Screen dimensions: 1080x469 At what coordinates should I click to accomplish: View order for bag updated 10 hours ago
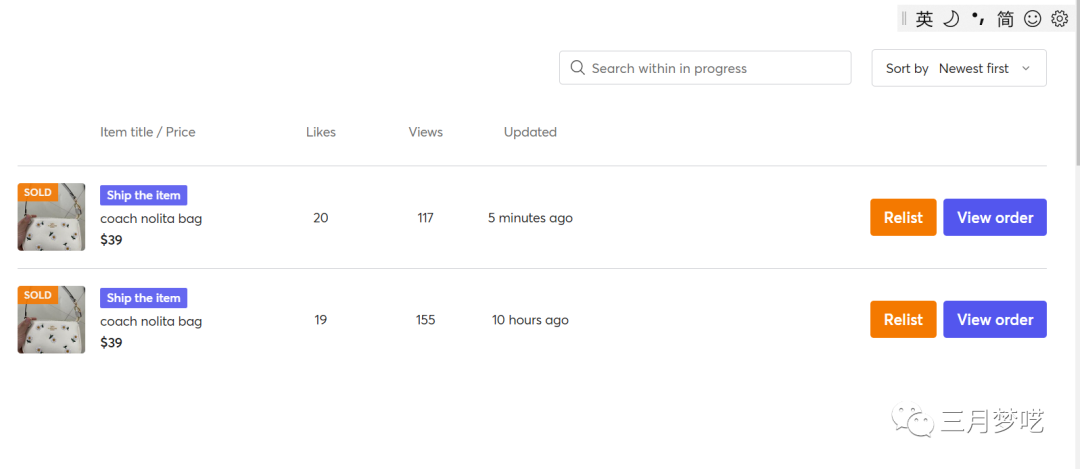point(994,320)
